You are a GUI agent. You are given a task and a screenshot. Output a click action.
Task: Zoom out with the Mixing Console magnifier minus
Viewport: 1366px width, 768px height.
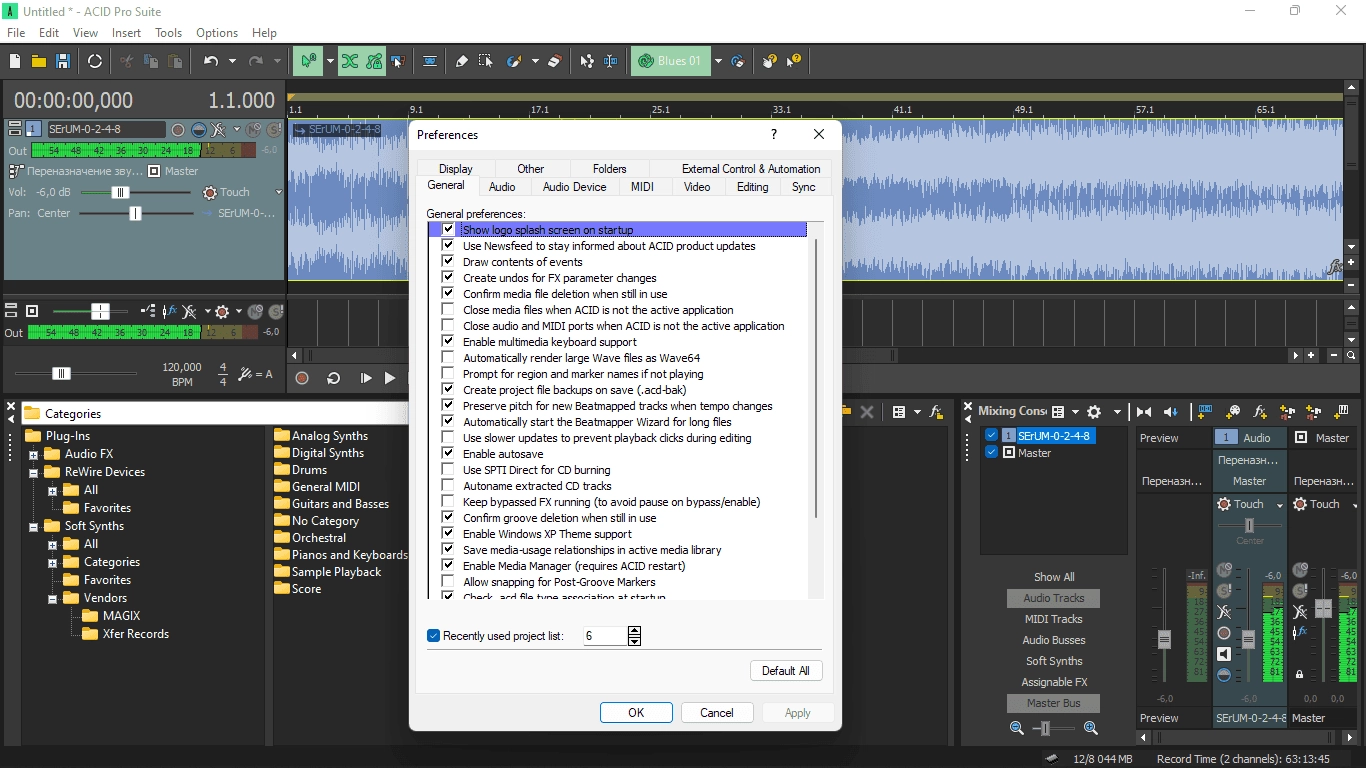(x=1017, y=729)
